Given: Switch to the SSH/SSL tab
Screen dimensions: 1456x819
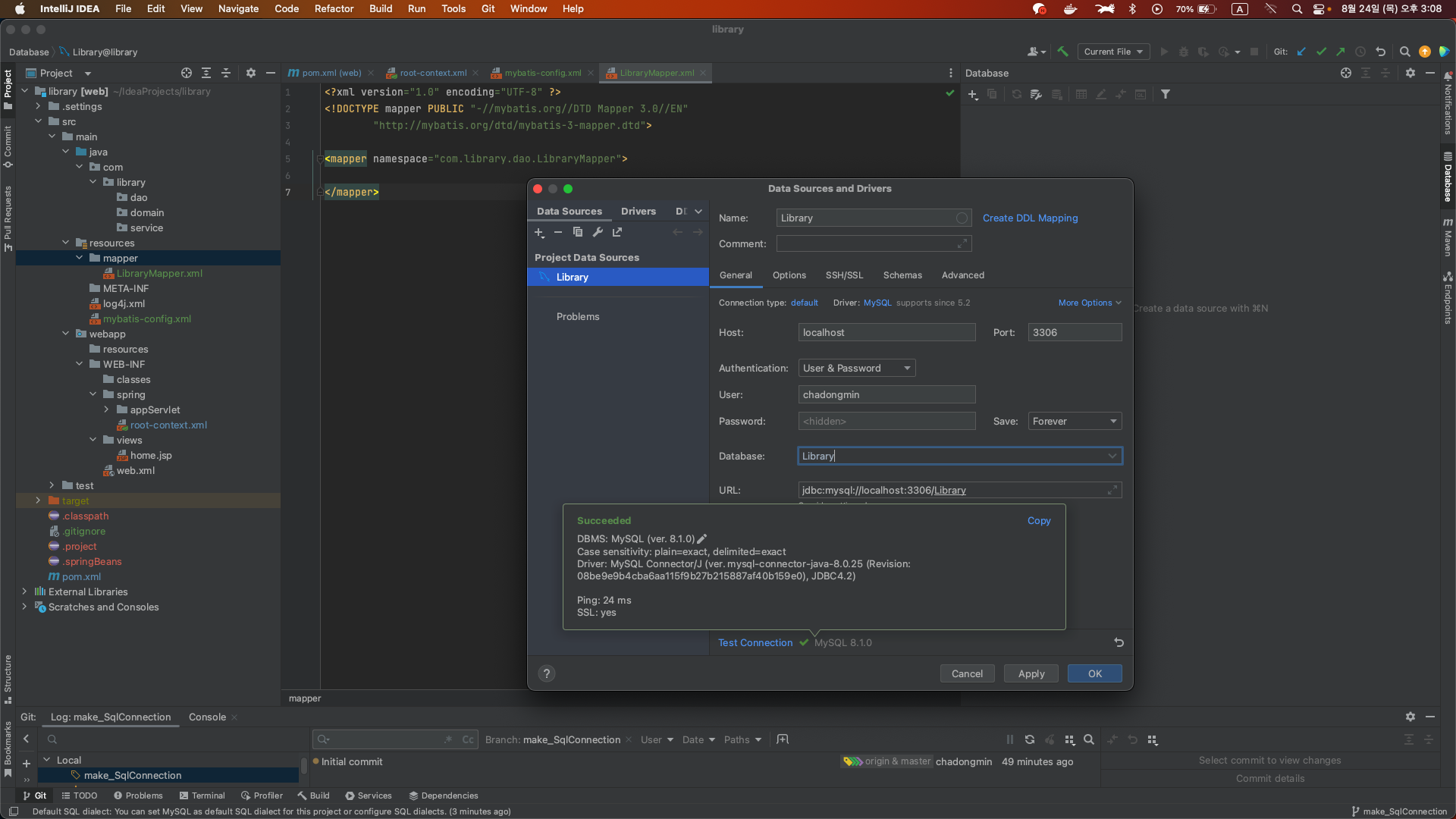Looking at the screenshot, I should [844, 275].
